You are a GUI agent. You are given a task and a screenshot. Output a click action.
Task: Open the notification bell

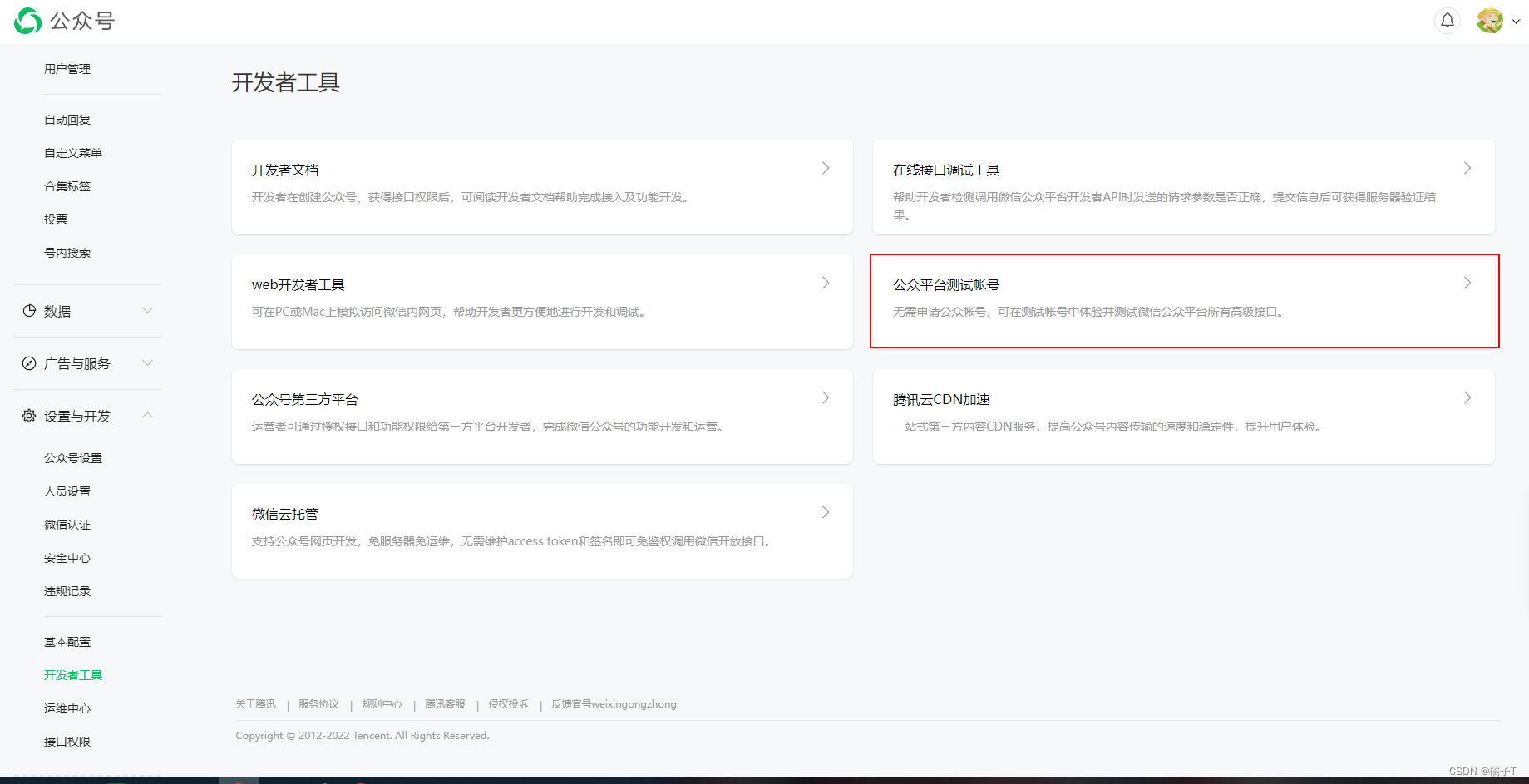(x=1448, y=21)
